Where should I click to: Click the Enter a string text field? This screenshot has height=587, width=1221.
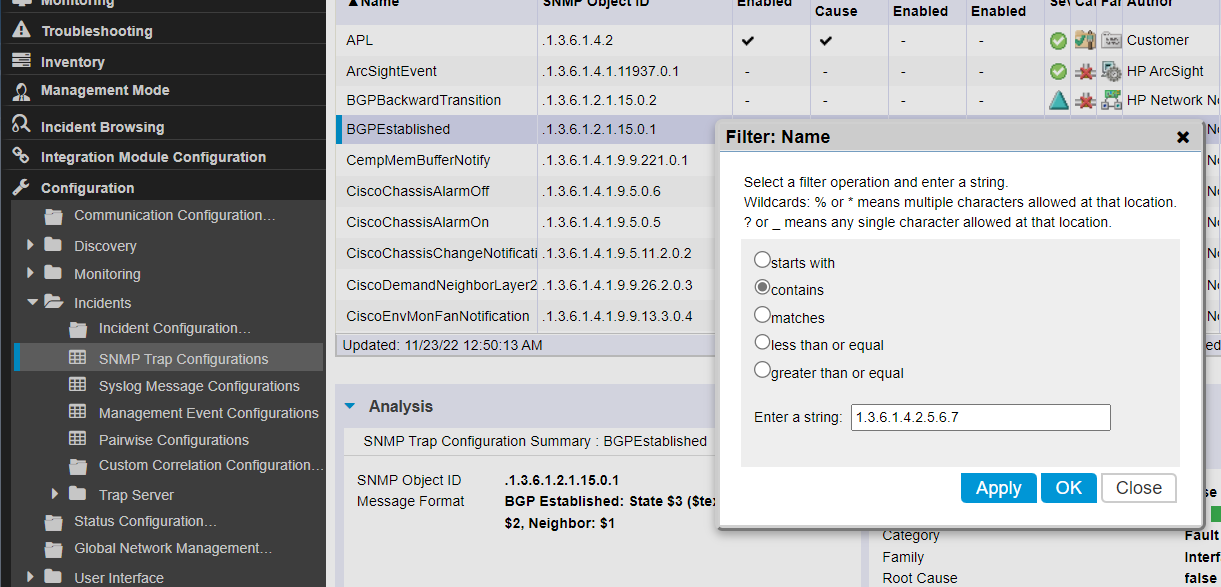point(980,417)
